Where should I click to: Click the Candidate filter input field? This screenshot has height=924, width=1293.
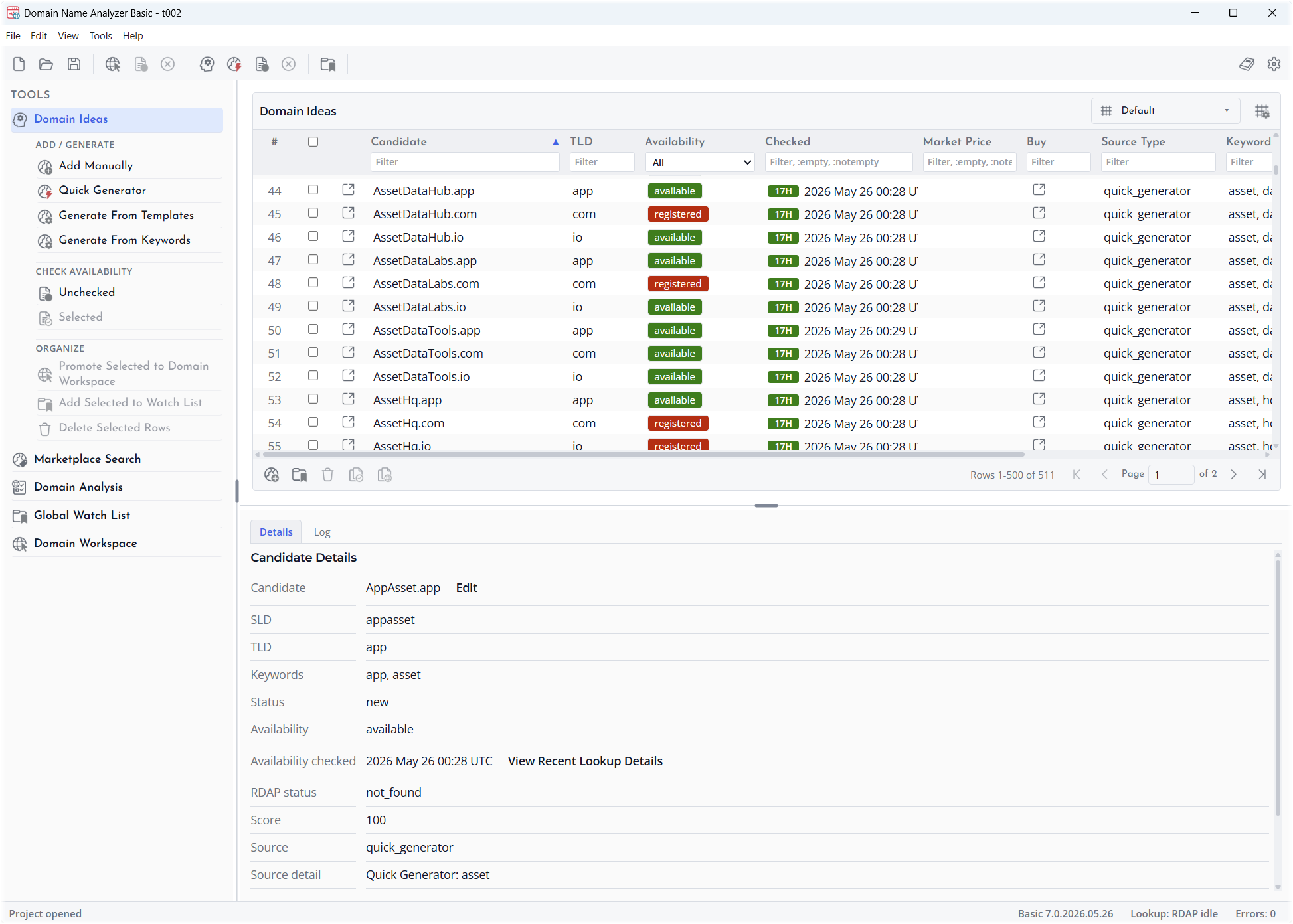click(465, 162)
